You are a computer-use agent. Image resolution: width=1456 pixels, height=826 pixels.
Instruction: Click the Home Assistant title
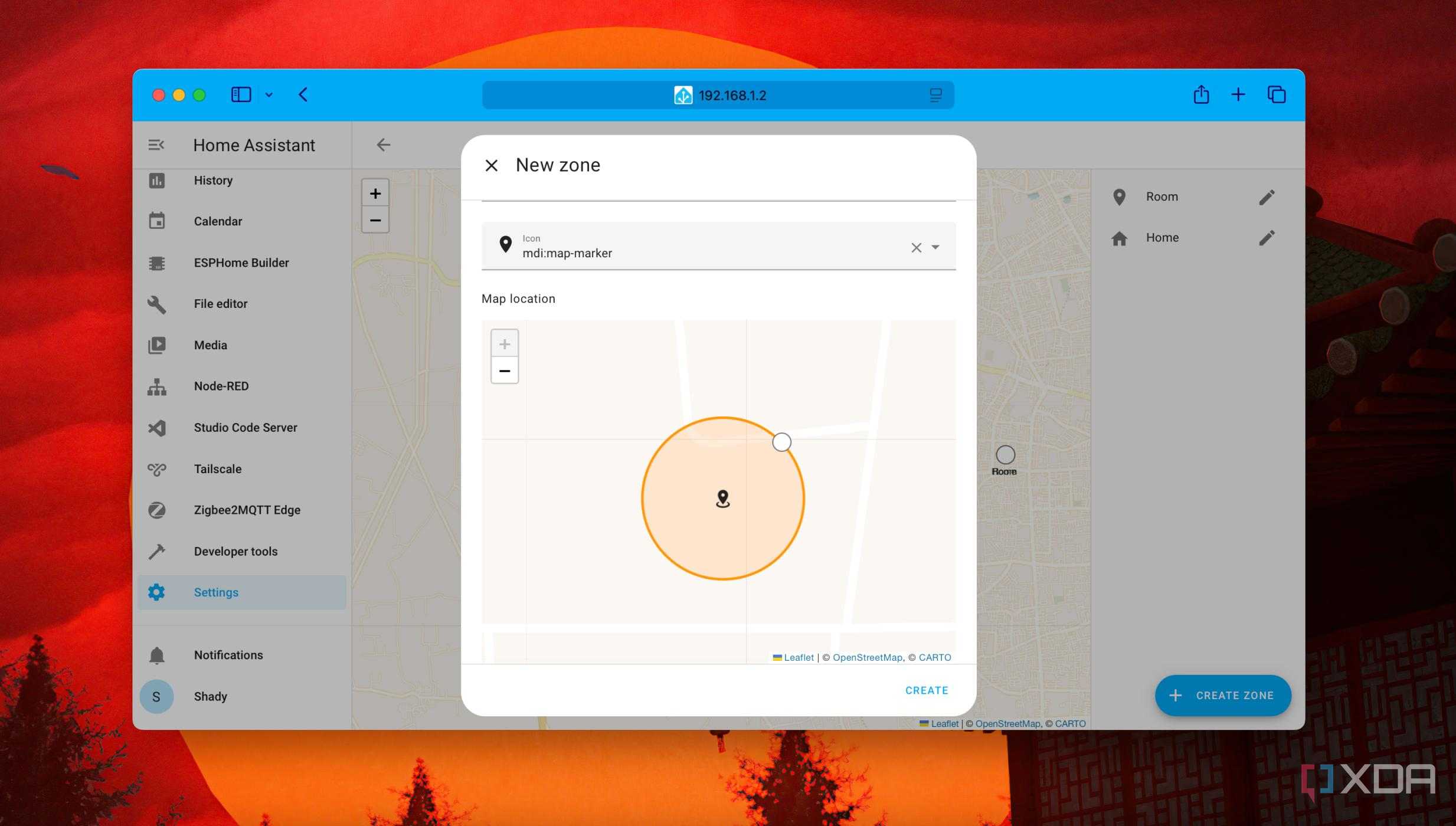pos(254,146)
